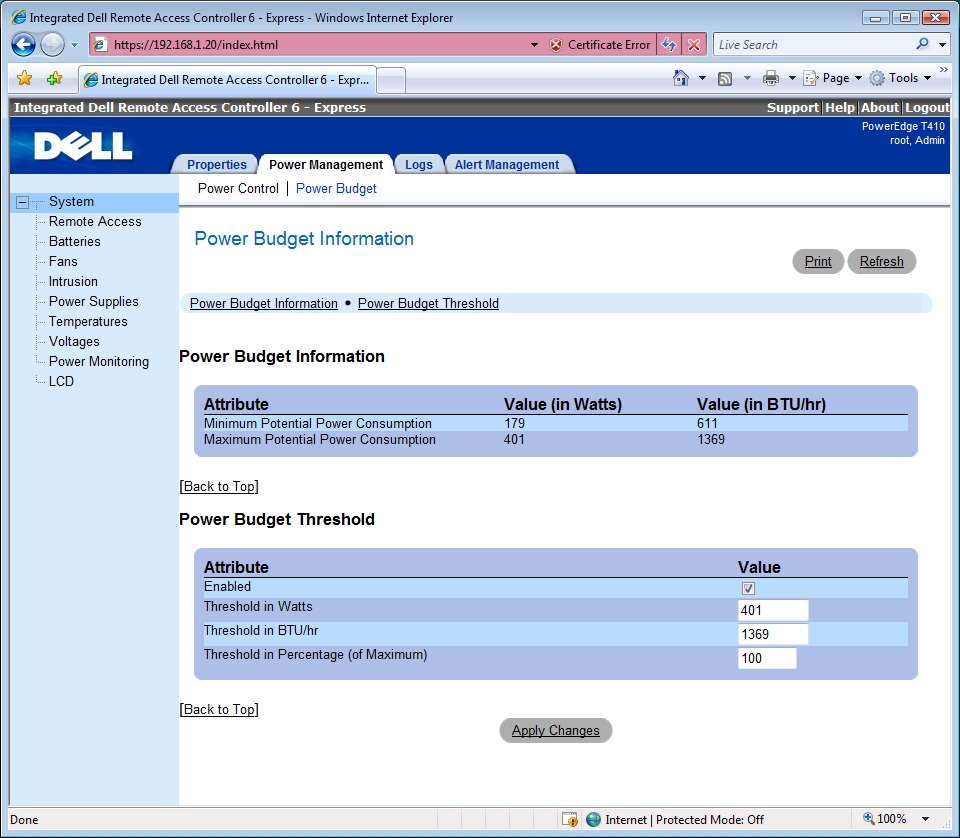This screenshot has height=838, width=960.
Task: Click the red Stop loading icon
Action: click(x=694, y=45)
